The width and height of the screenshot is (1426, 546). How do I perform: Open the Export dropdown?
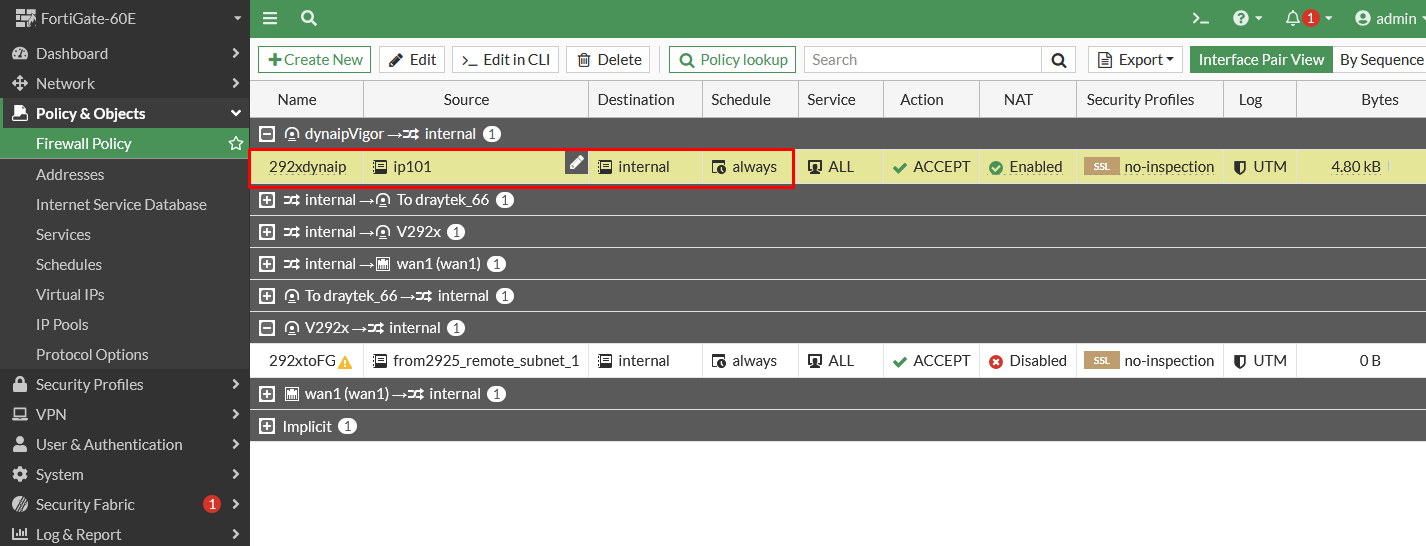click(x=1135, y=60)
